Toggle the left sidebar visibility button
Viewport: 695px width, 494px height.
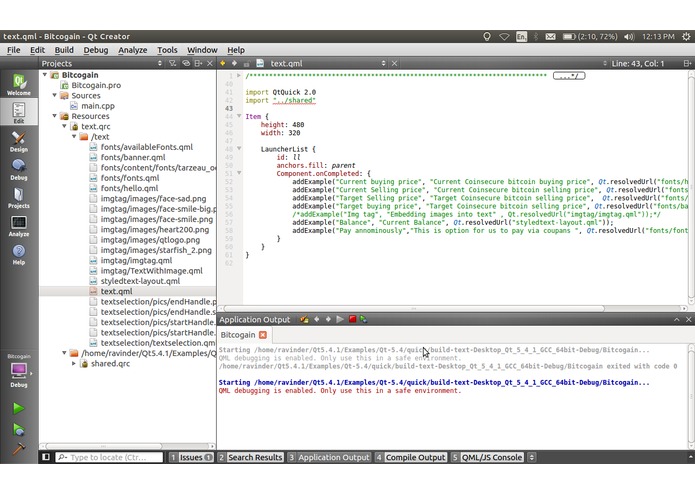tap(46, 457)
